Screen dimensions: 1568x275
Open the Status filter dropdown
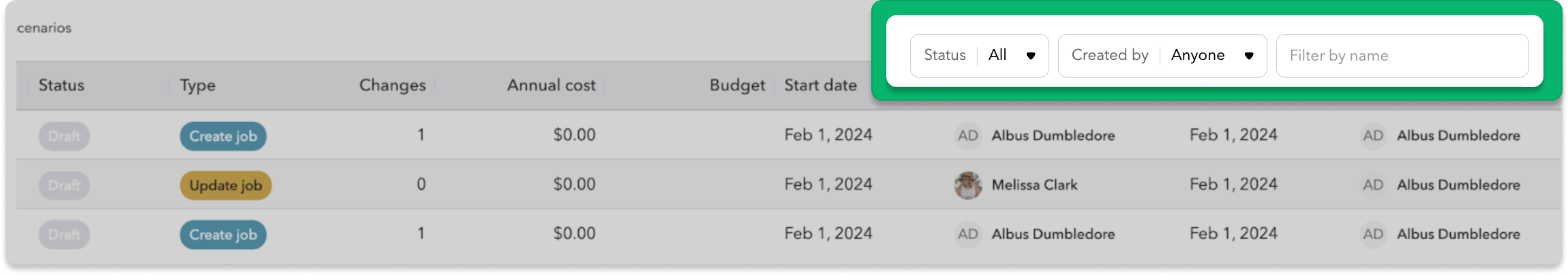pyautogui.click(x=978, y=56)
